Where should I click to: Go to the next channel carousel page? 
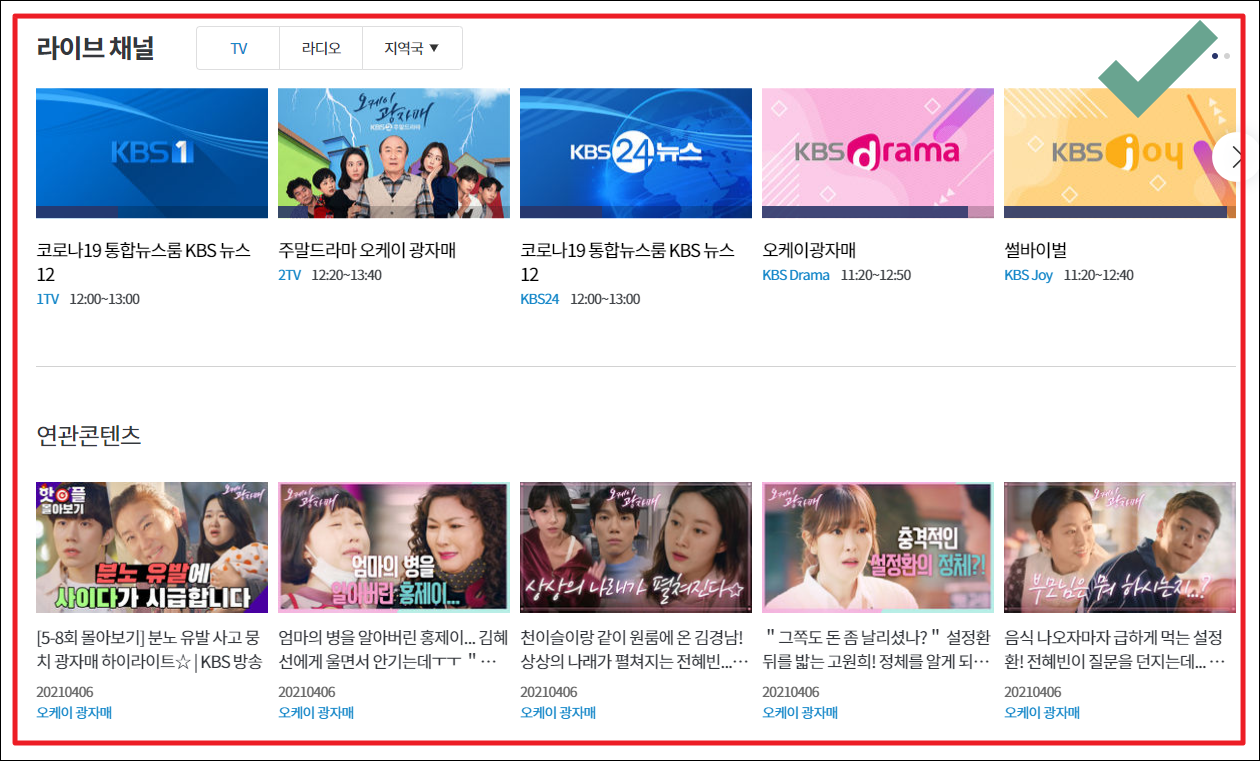coord(1237,156)
